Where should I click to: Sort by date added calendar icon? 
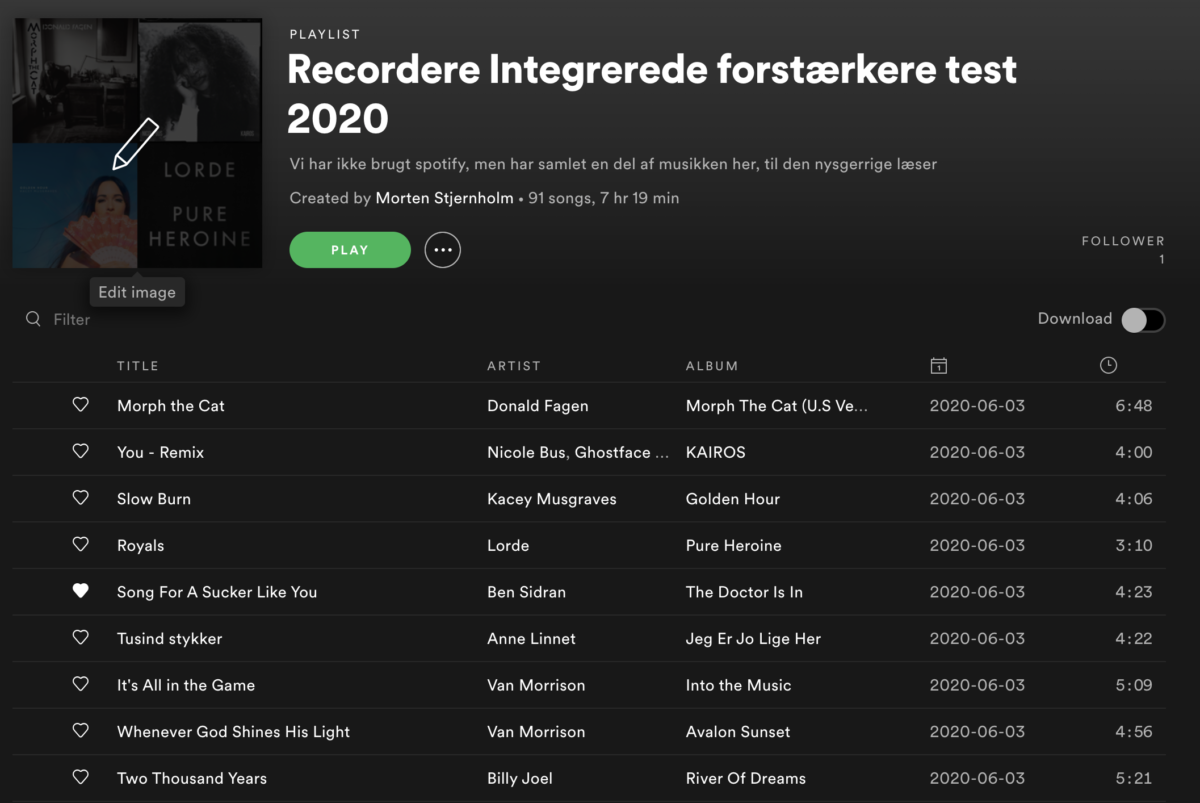pyautogui.click(x=938, y=366)
